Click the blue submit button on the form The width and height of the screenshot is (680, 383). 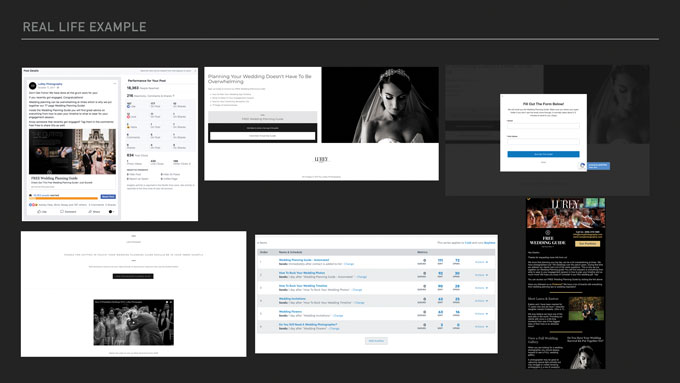(543, 154)
